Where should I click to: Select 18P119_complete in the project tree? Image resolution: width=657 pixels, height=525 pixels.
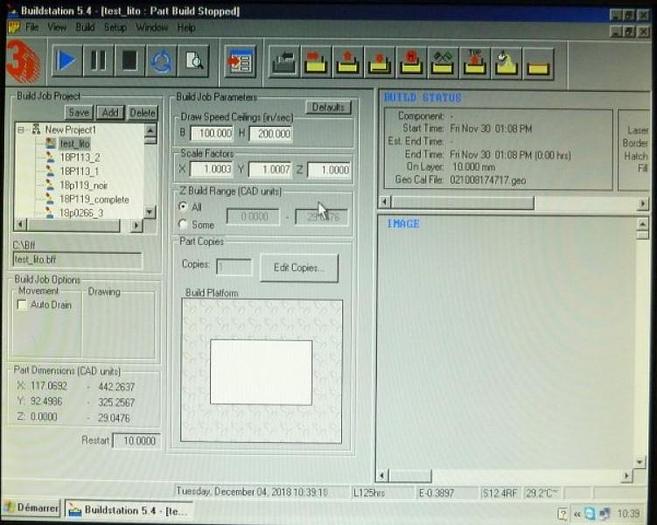pyautogui.click(x=94, y=199)
